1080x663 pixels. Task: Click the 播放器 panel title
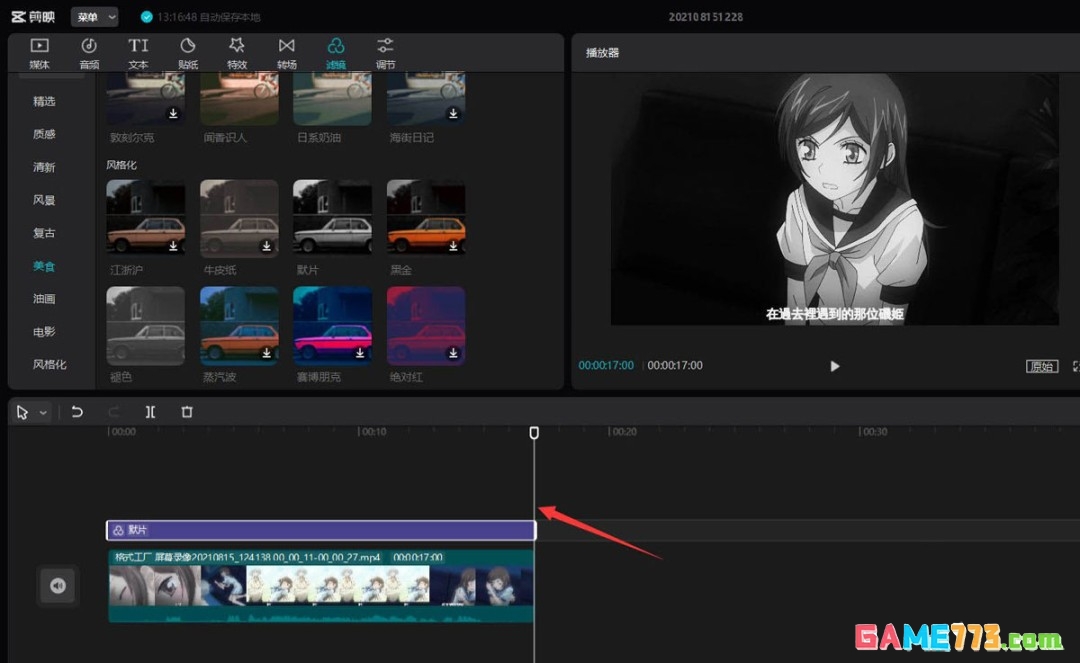click(603, 53)
